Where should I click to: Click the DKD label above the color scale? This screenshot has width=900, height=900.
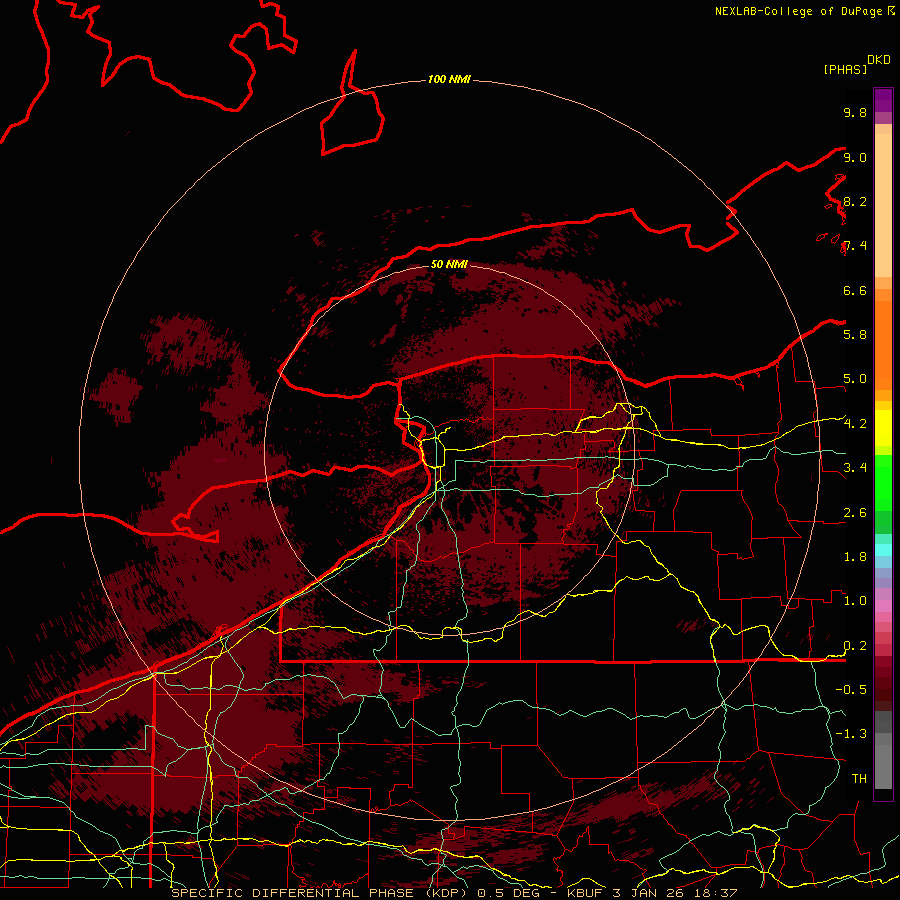(x=879, y=60)
